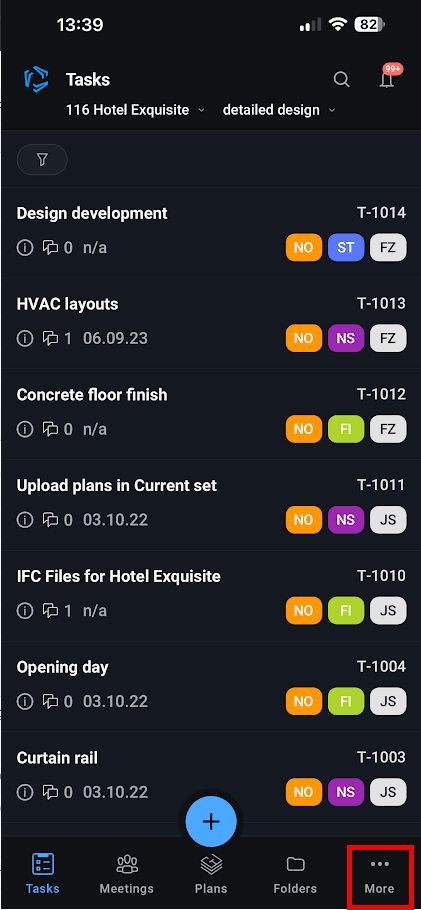This screenshot has height=910, width=421.
Task: Tap the filter funnel icon
Action: point(42,160)
